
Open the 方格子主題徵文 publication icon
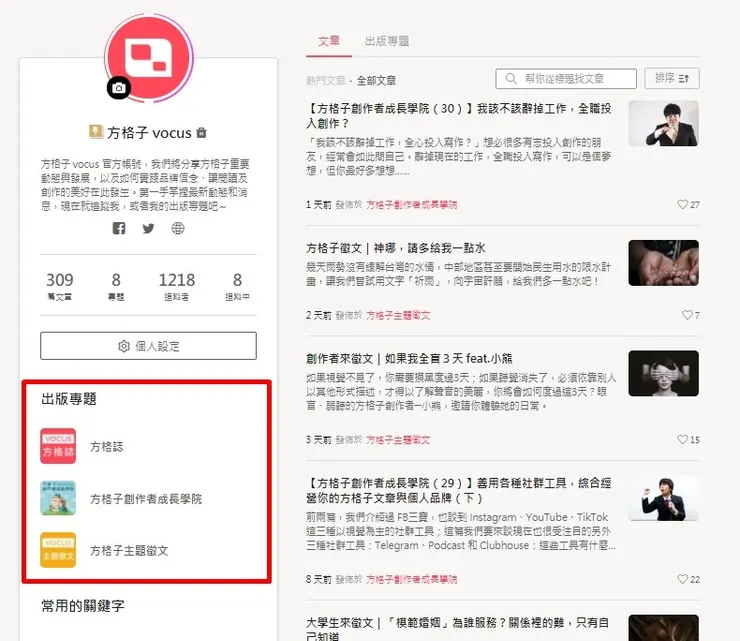(x=58, y=550)
